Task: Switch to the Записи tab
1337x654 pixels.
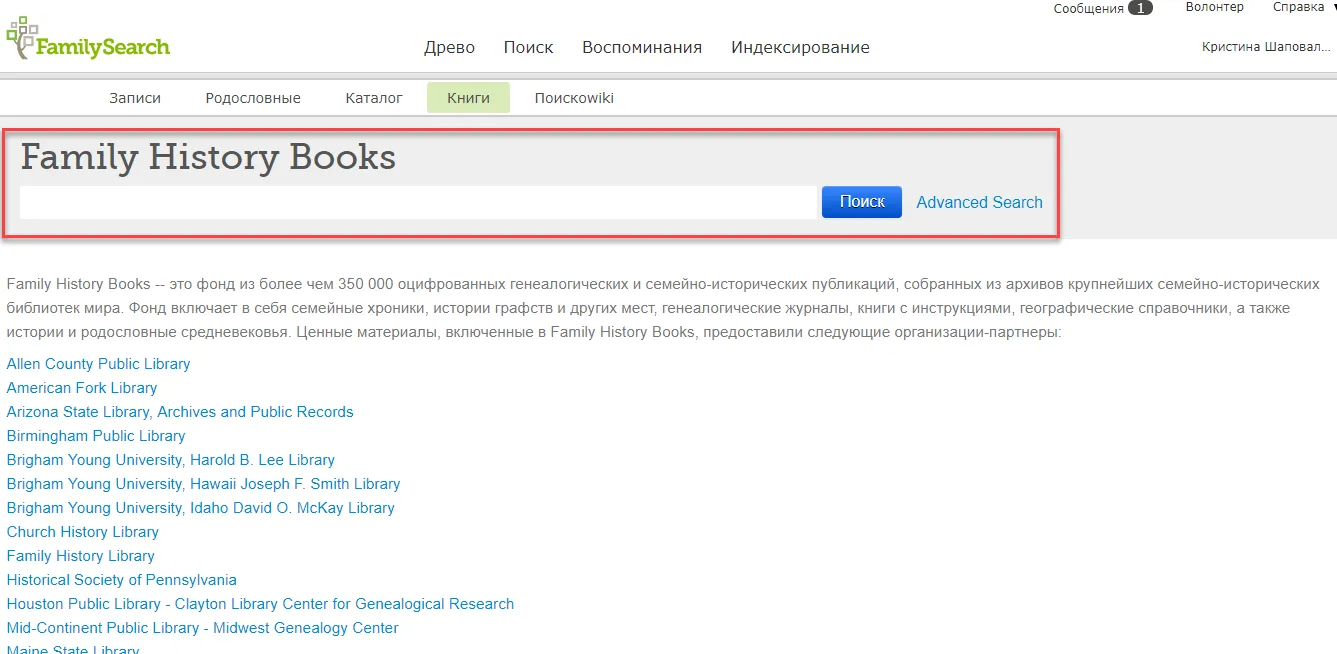Action: [134, 98]
